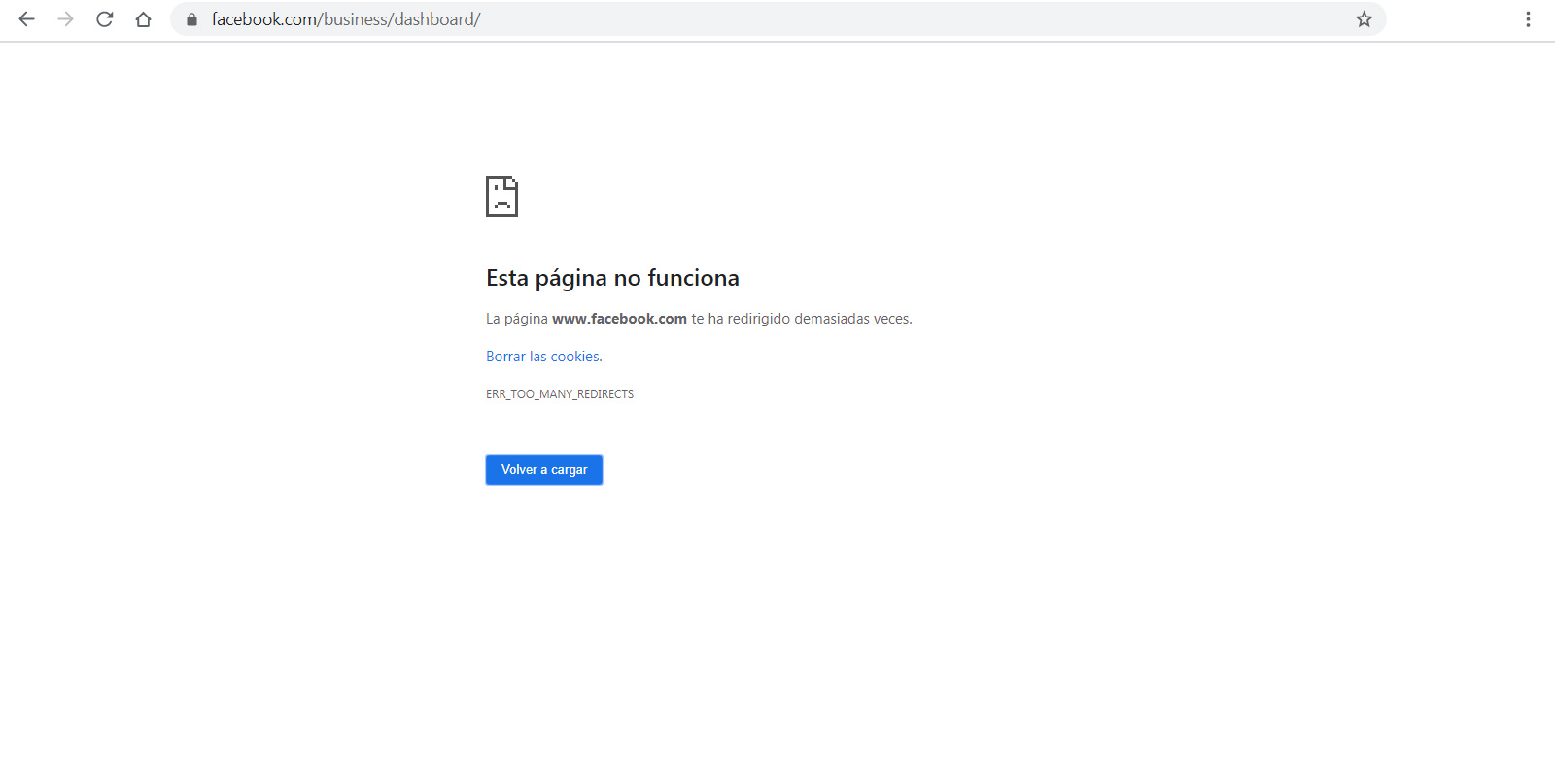
Task: Go back to the previous page
Action: 26,19
